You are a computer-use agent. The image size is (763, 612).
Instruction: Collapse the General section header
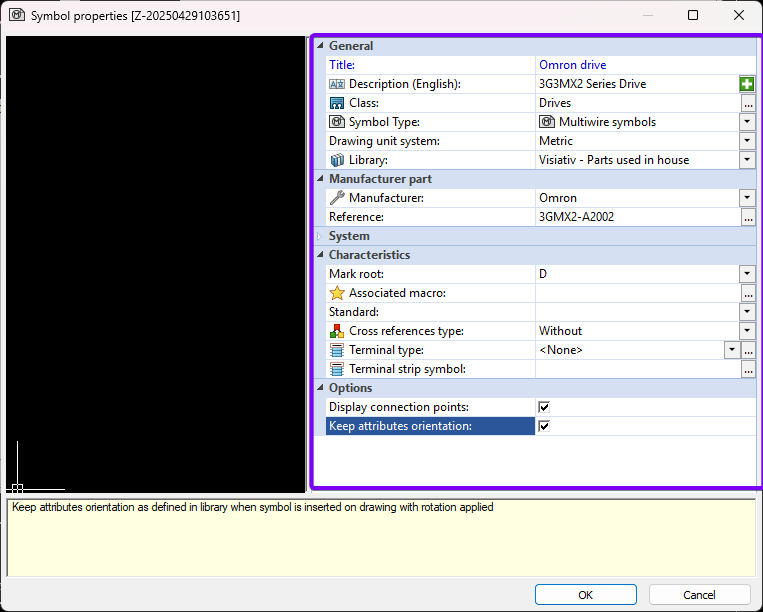pyautogui.click(x=320, y=46)
